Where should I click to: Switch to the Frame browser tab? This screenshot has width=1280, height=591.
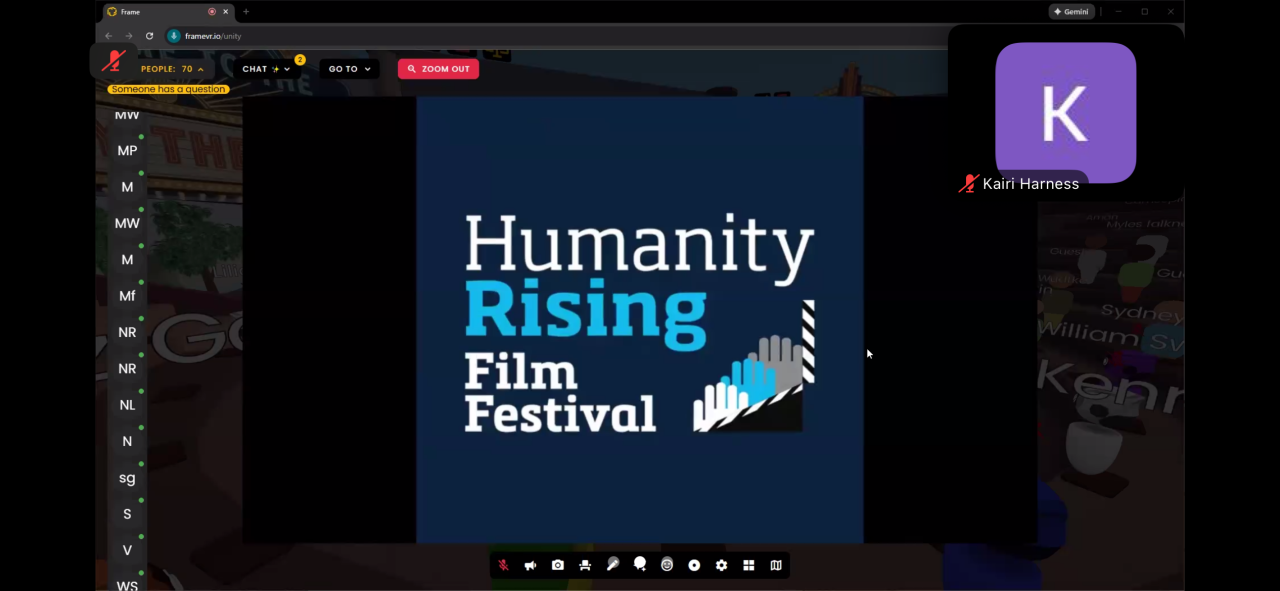(168, 12)
